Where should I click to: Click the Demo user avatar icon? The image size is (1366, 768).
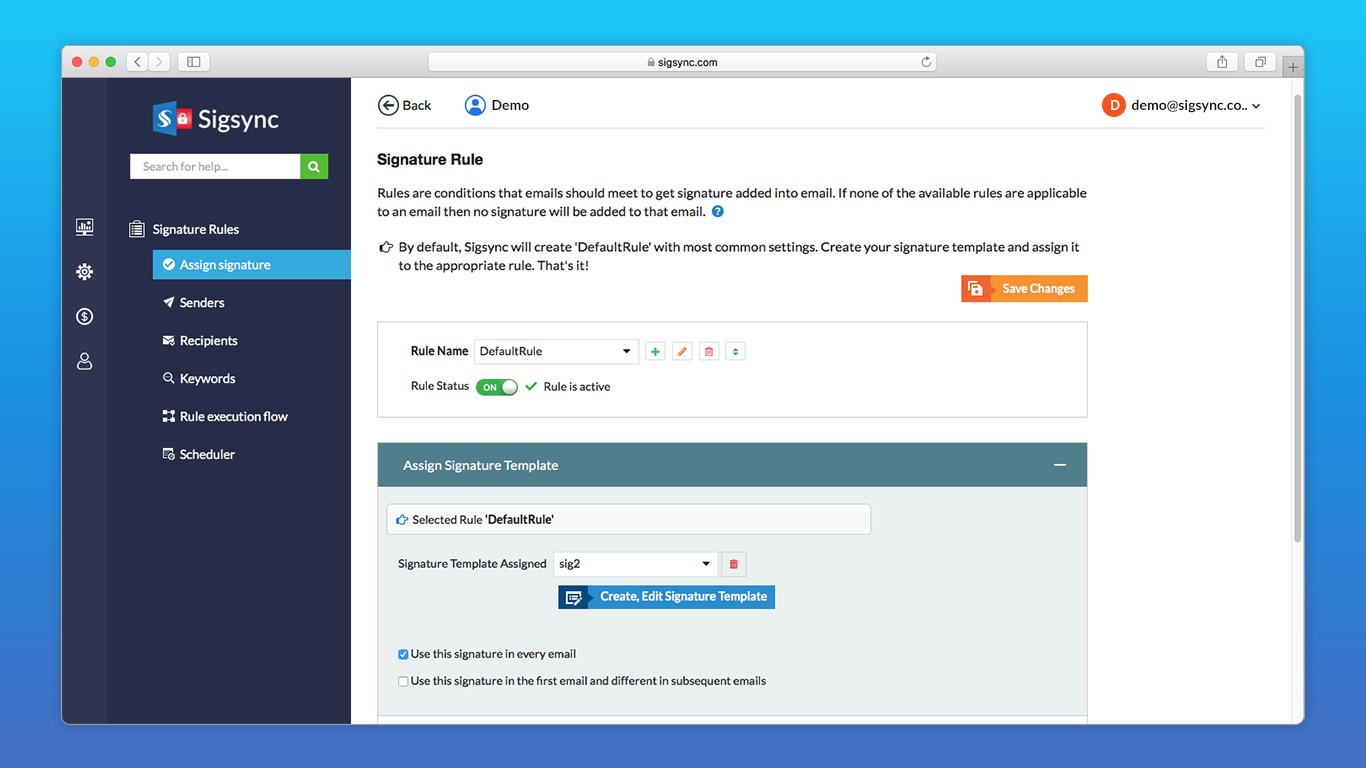tap(475, 105)
